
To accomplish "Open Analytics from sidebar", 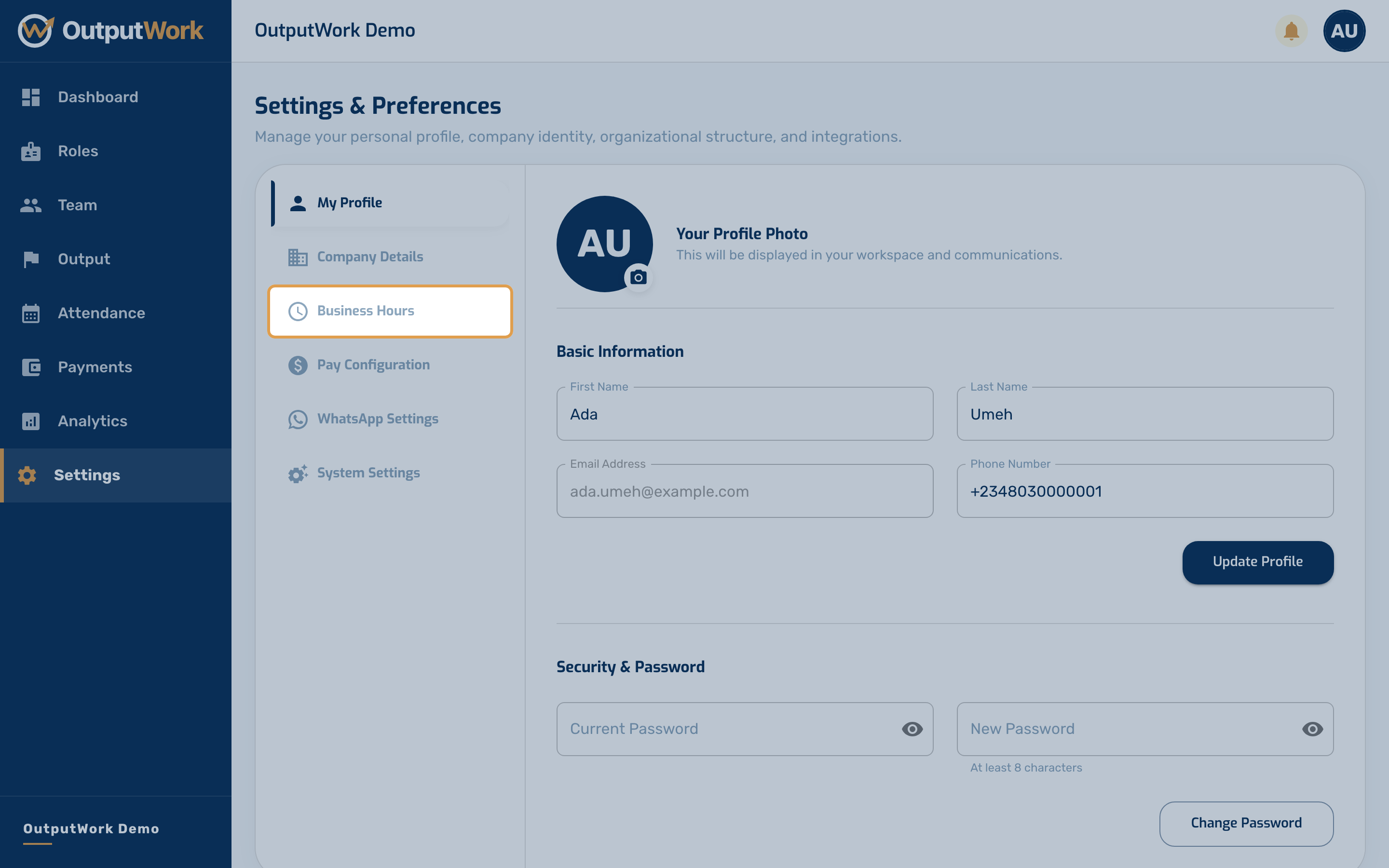I will [115, 421].
